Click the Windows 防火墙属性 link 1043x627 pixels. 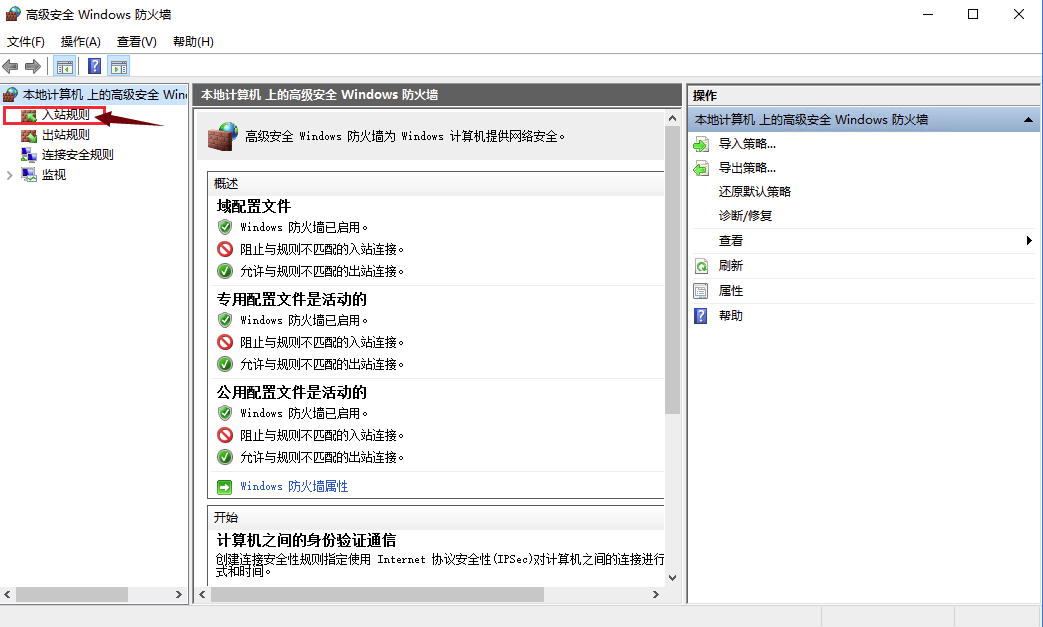tap(294, 487)
